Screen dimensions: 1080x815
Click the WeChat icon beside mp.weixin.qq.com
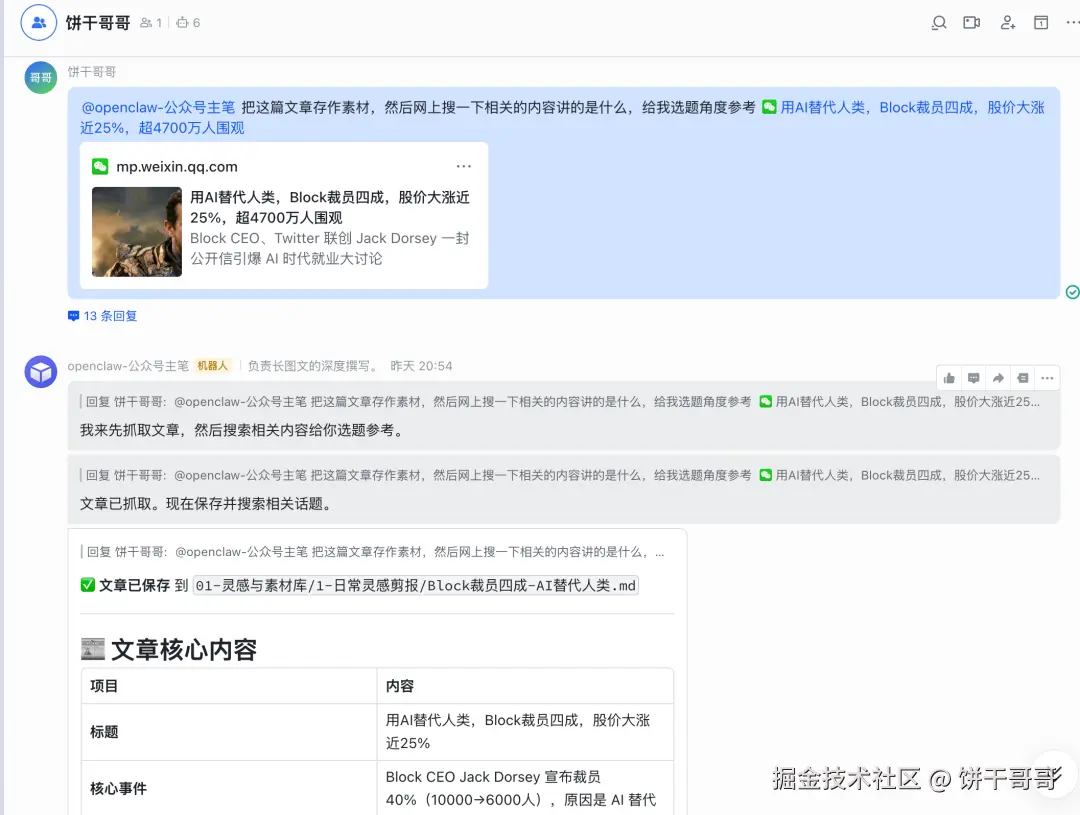point(100,166)
